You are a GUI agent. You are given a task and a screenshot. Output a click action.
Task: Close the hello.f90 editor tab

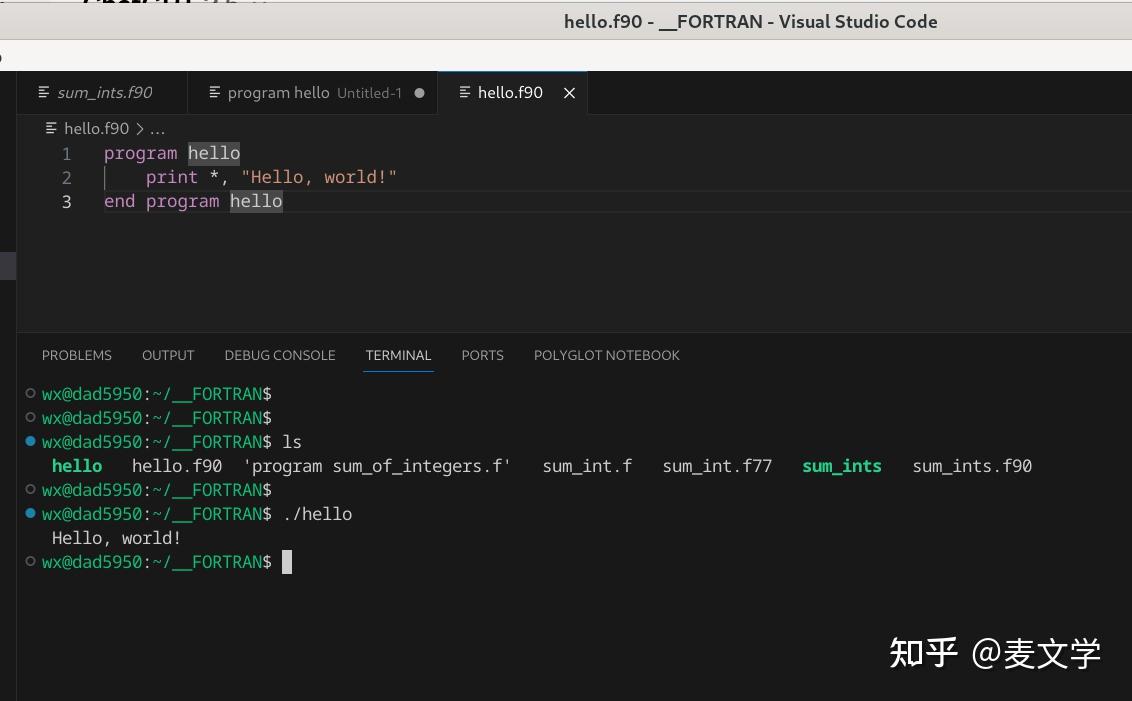(569, 92)
